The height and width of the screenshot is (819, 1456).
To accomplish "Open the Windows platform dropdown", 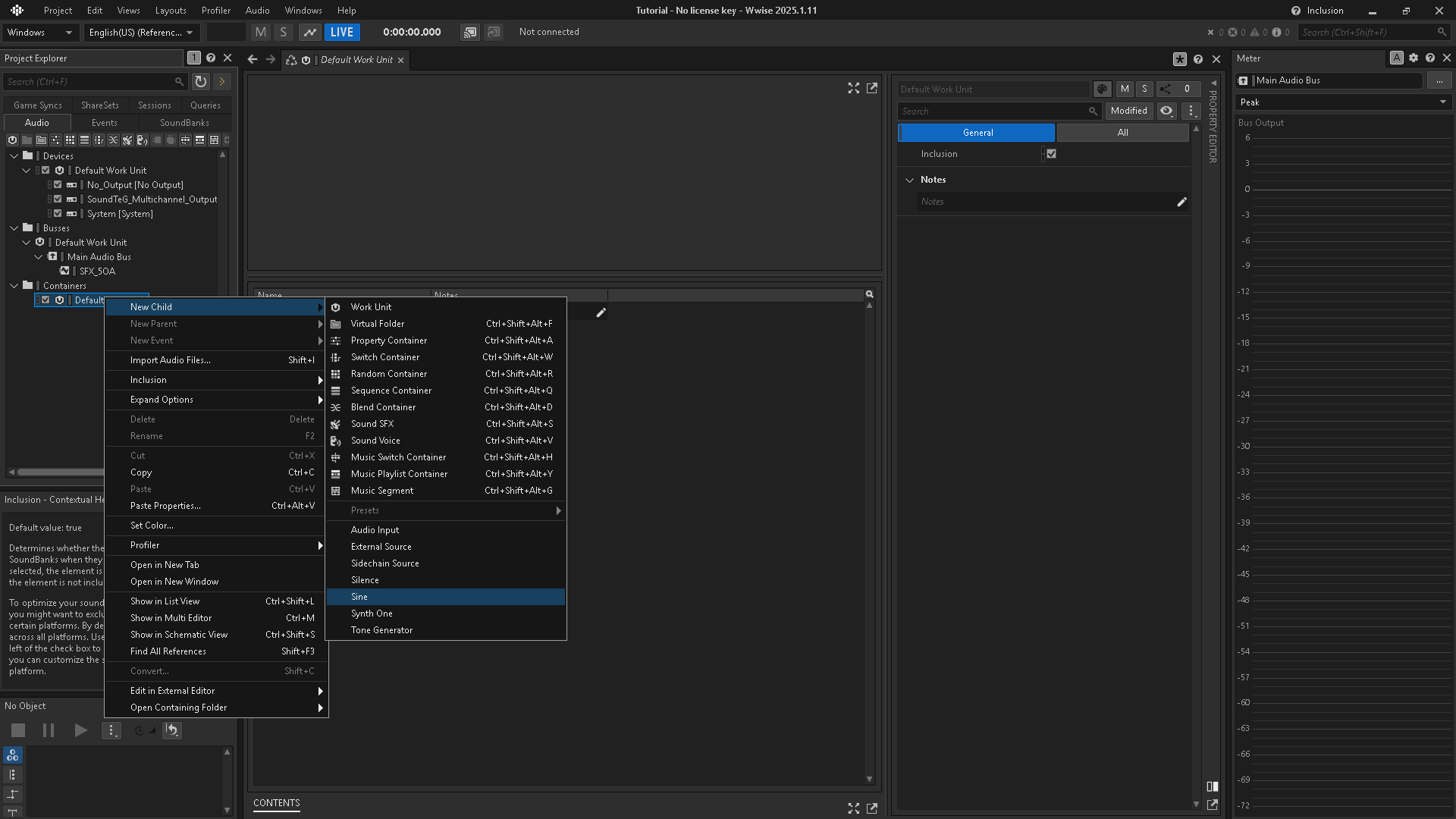I will coord(39,33).
